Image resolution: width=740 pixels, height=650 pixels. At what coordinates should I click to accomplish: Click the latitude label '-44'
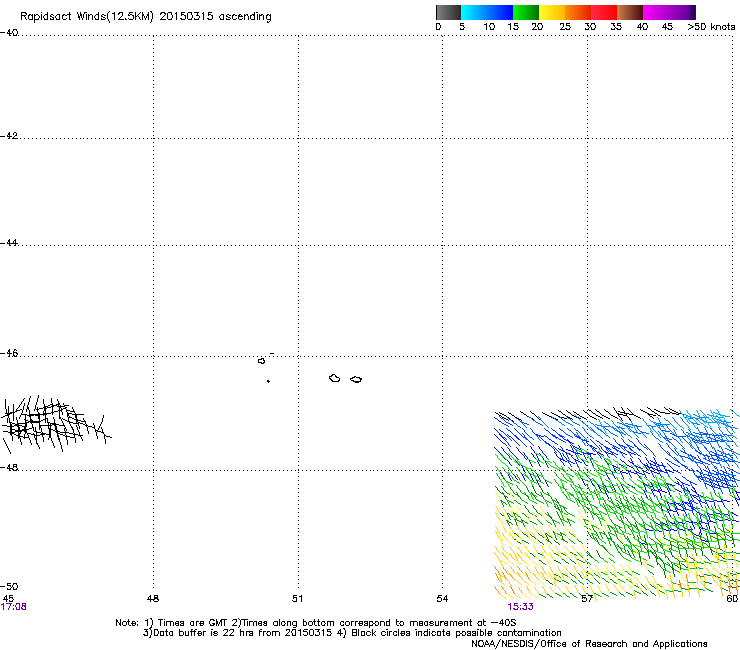point(9,243)
